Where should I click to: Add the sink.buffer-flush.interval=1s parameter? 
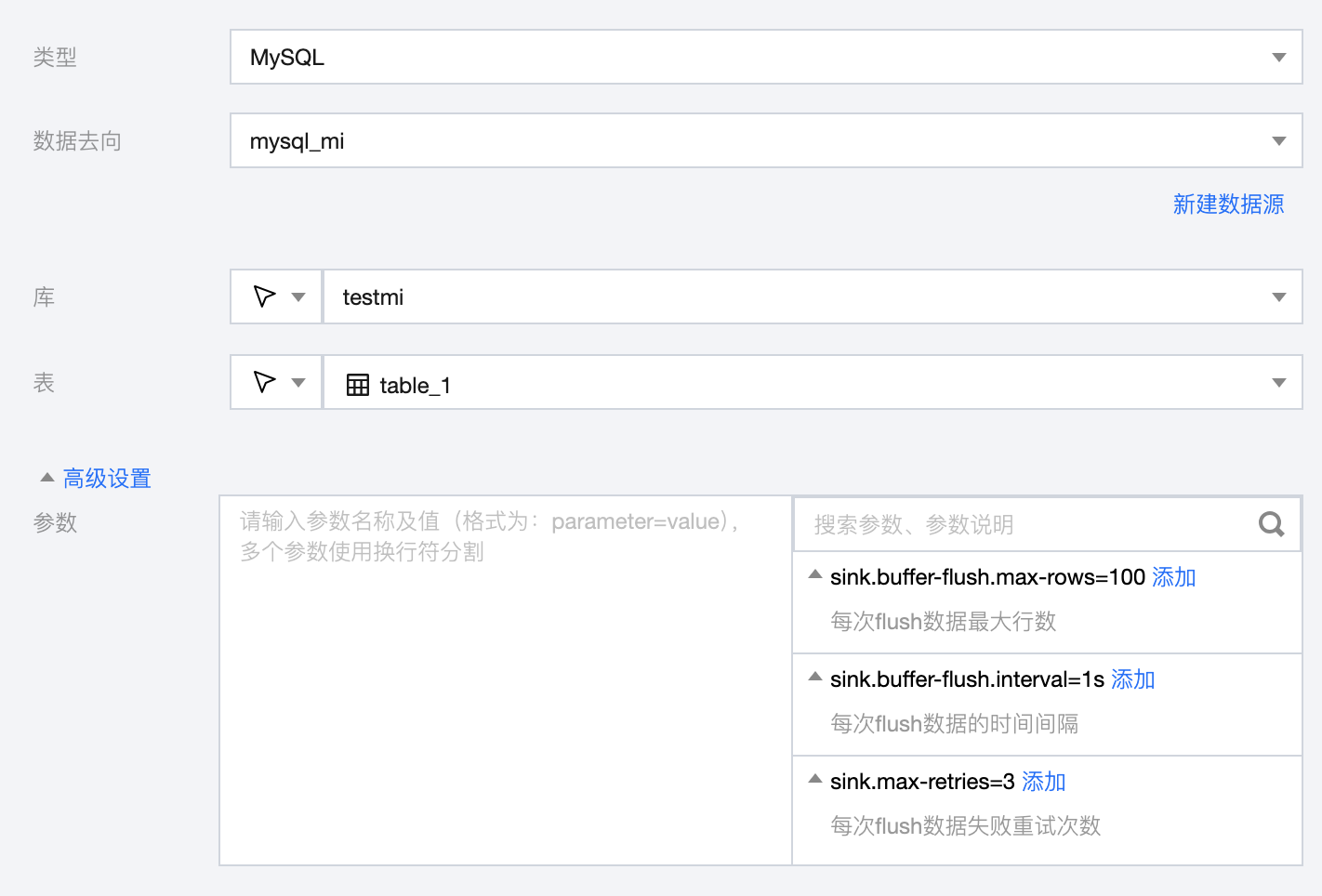tap(1132, 679)
